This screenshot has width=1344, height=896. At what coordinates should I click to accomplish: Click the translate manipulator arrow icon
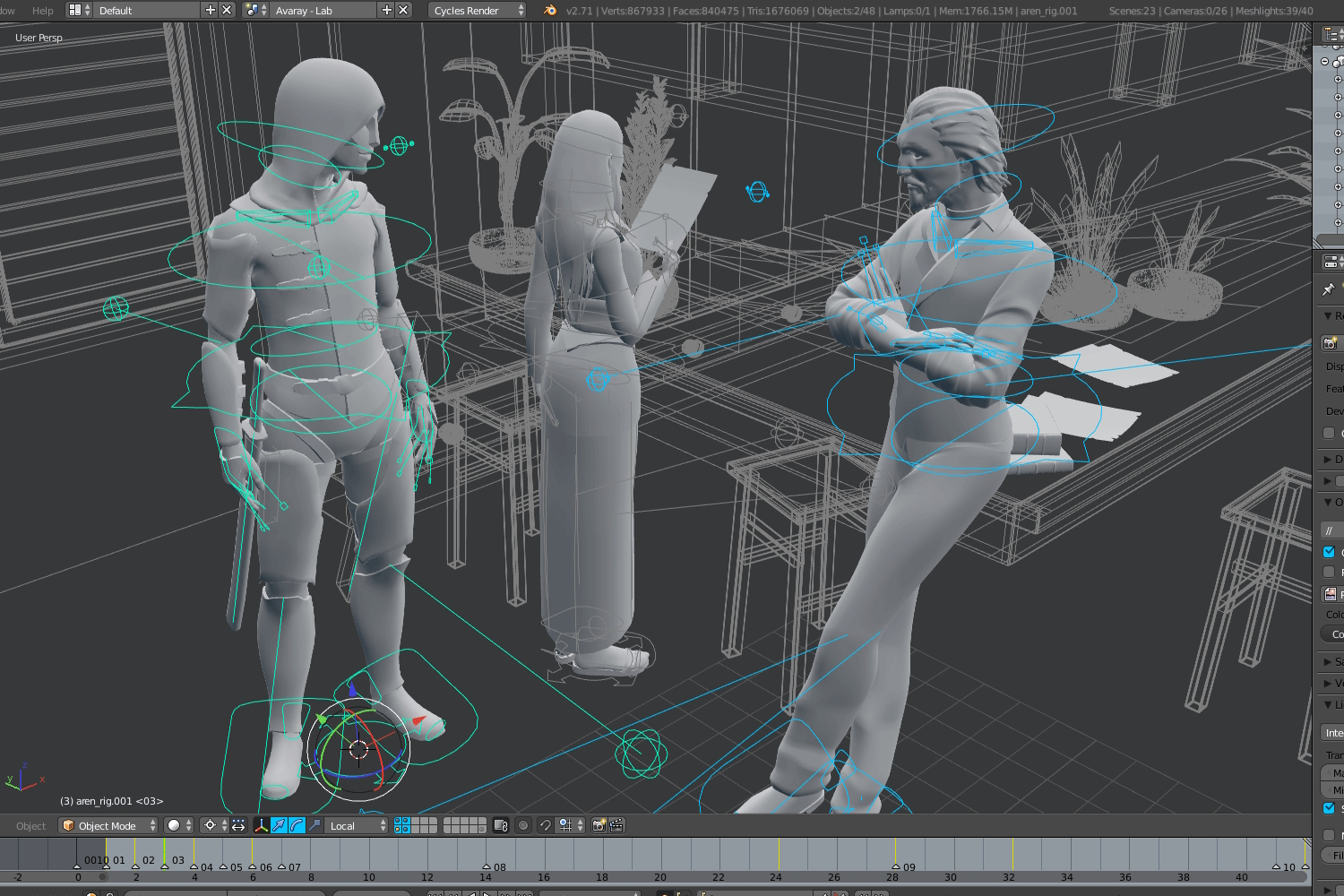tap(279, 825)
